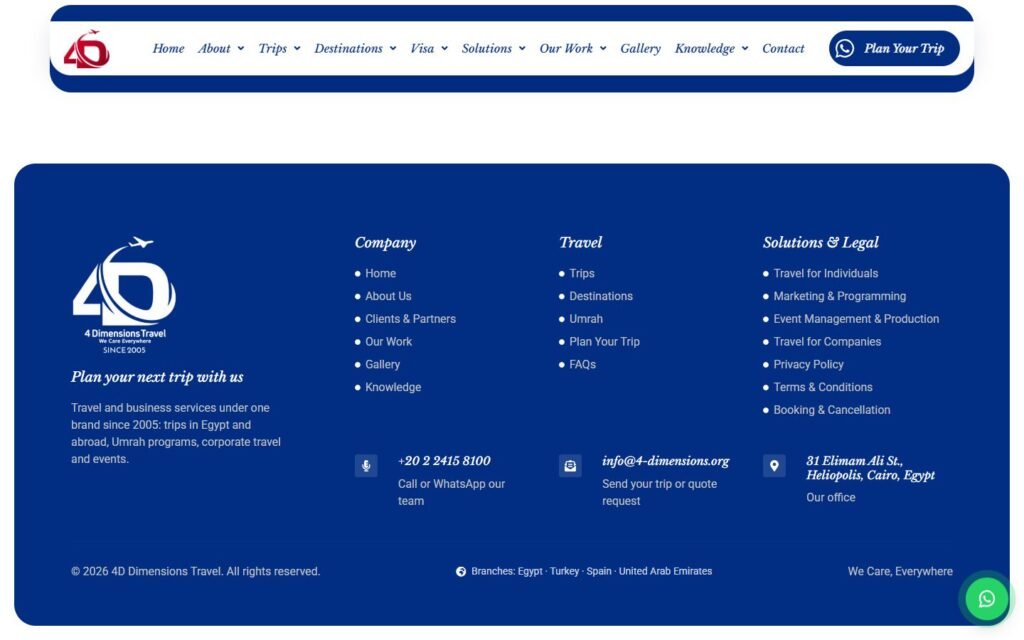Open Privacy Policy footer link
Image resolution: width=1024 pixels, height=640 pixels.
click(808, 365)
